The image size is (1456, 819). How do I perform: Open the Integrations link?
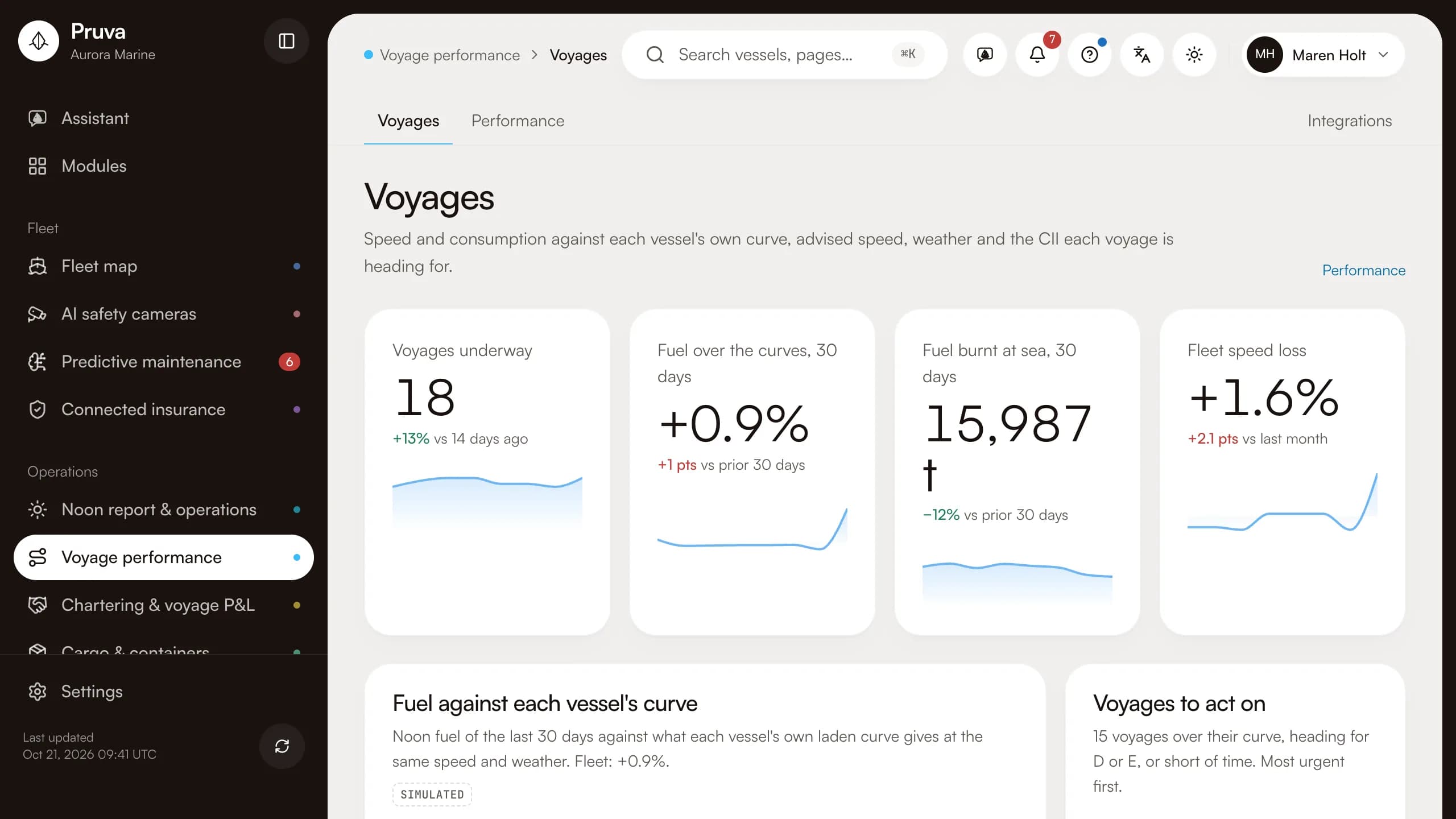click(x=1350, y=121)
